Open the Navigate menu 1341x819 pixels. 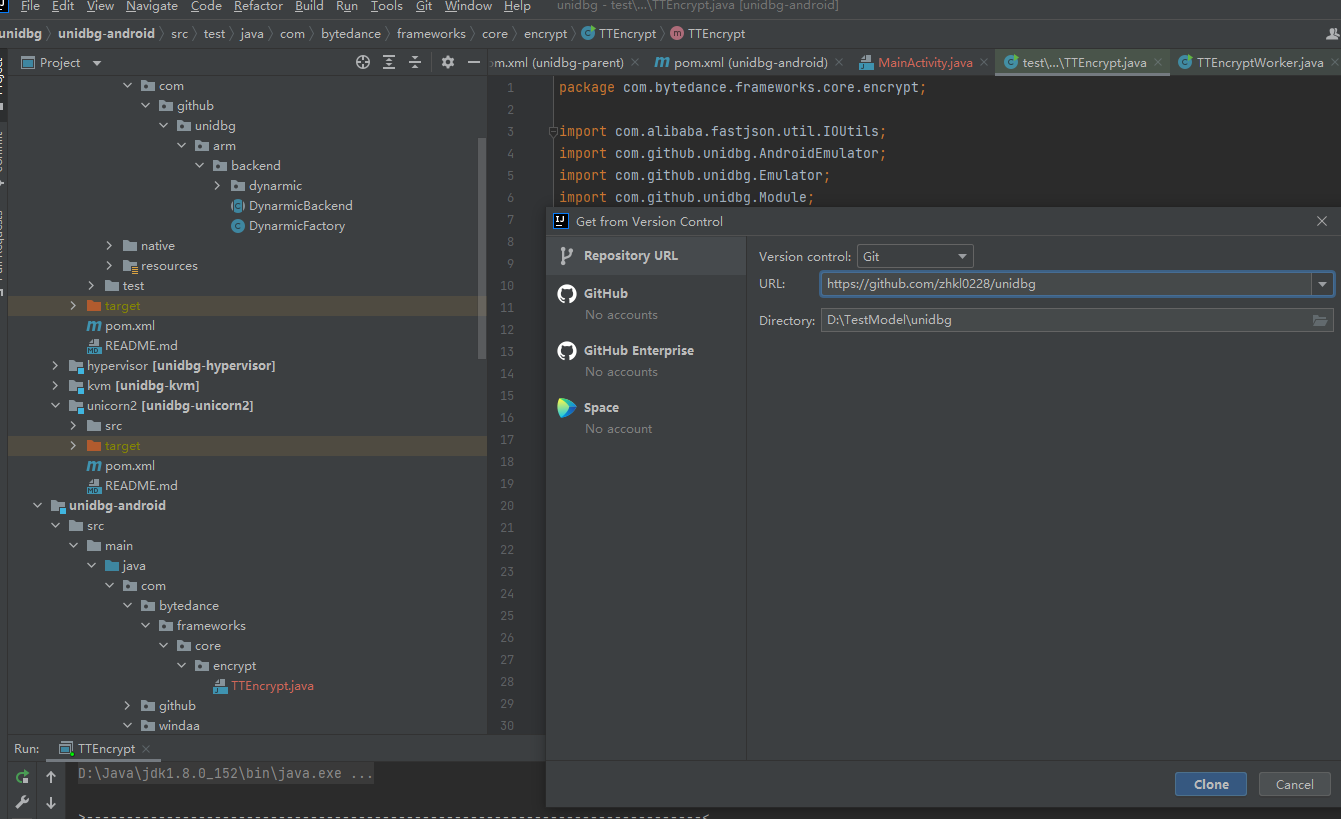pos(151,6)
